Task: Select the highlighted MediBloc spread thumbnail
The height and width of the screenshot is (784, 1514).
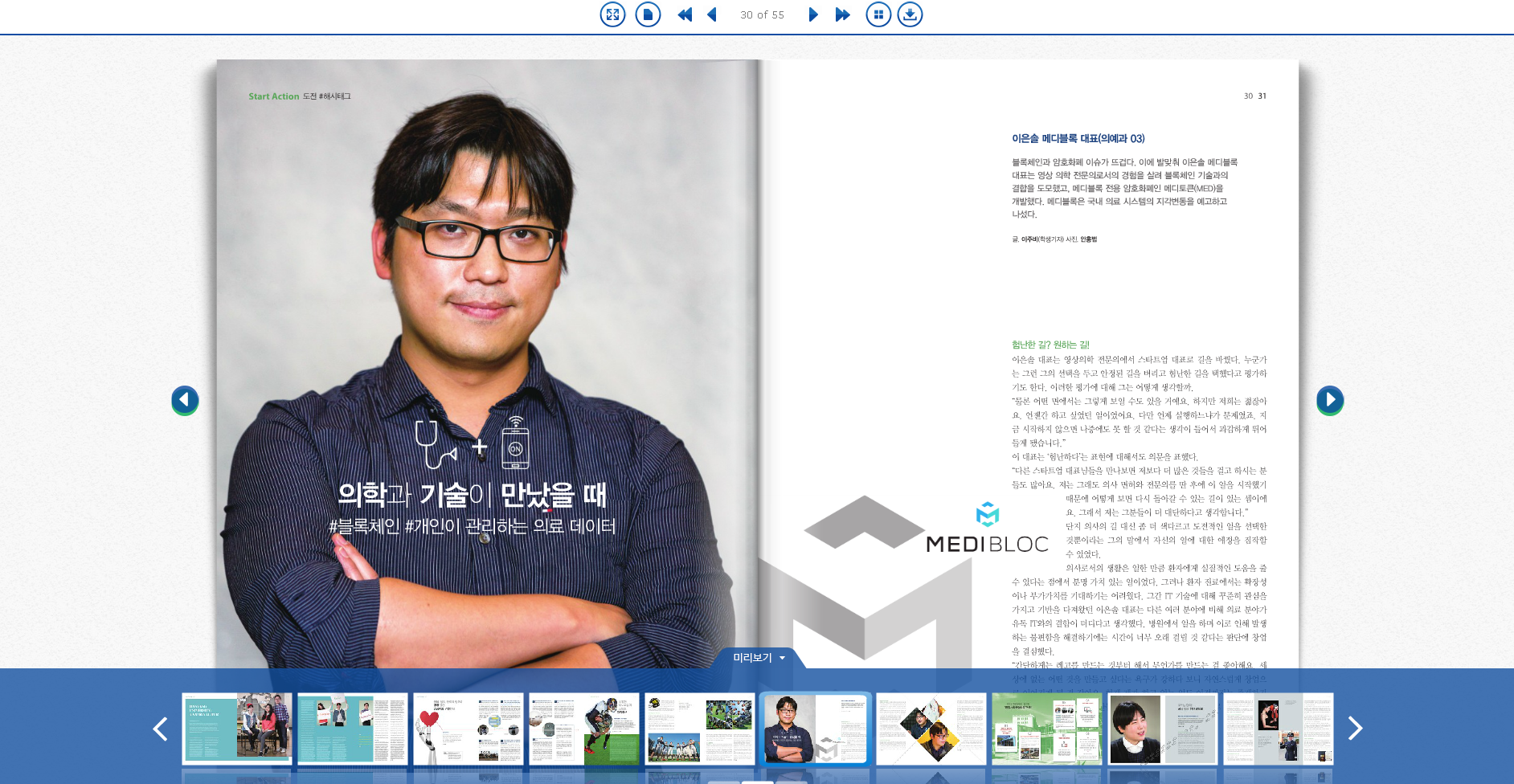Action: (x=814, y=729)
